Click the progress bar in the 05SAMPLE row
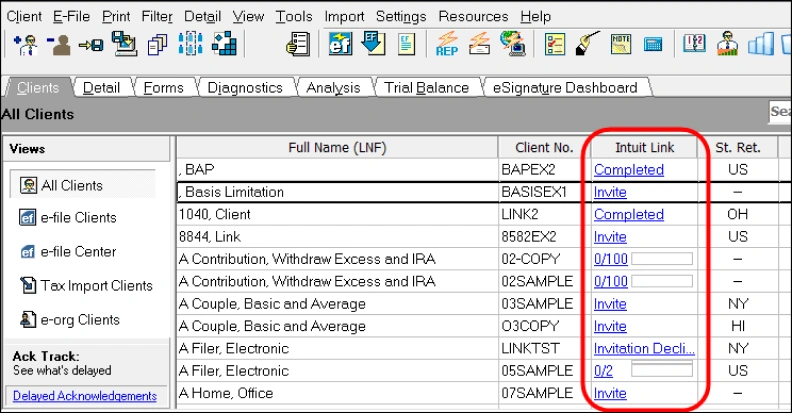 click(662, 369)
